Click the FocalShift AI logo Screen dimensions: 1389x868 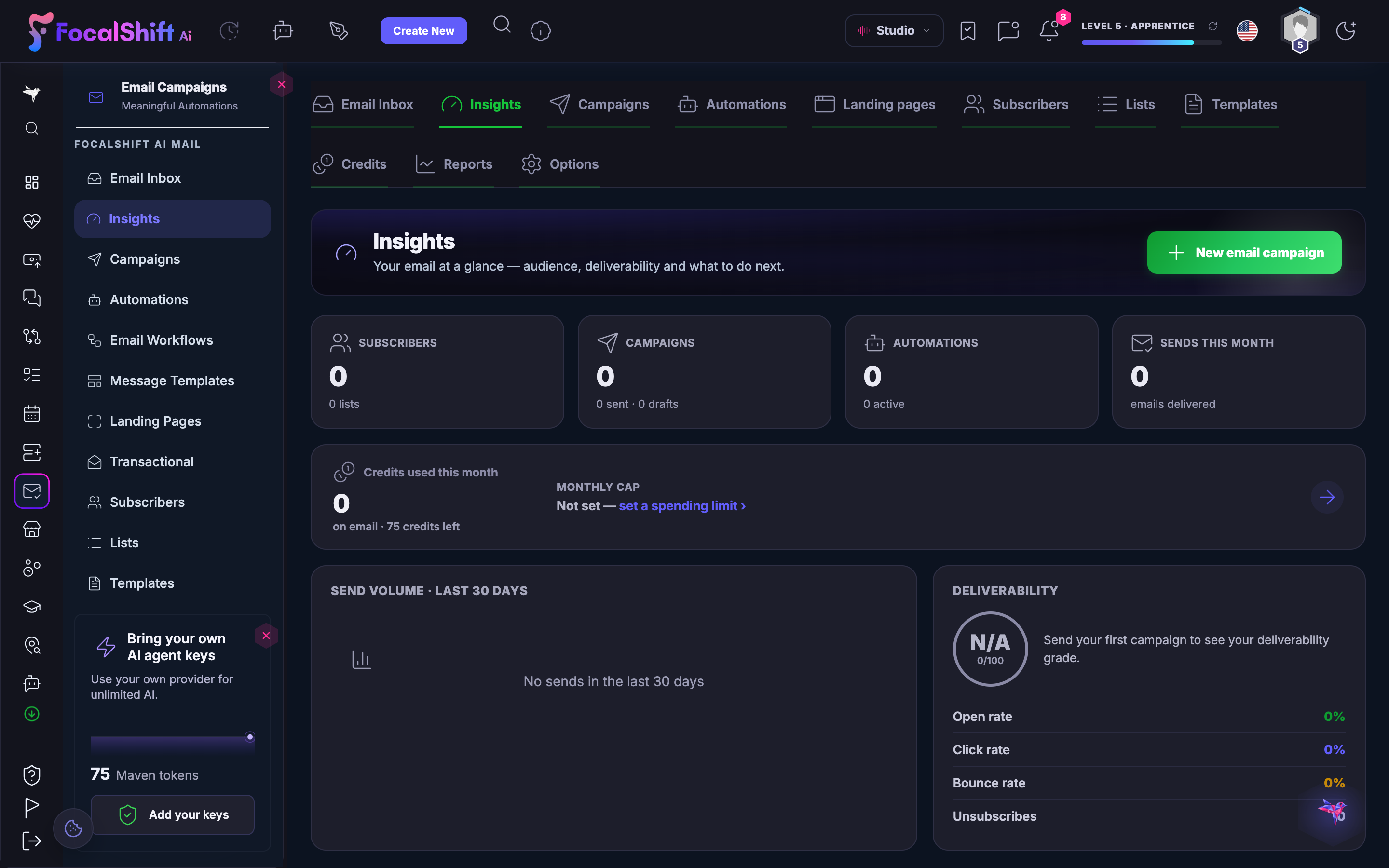click(x=110, y=31)
